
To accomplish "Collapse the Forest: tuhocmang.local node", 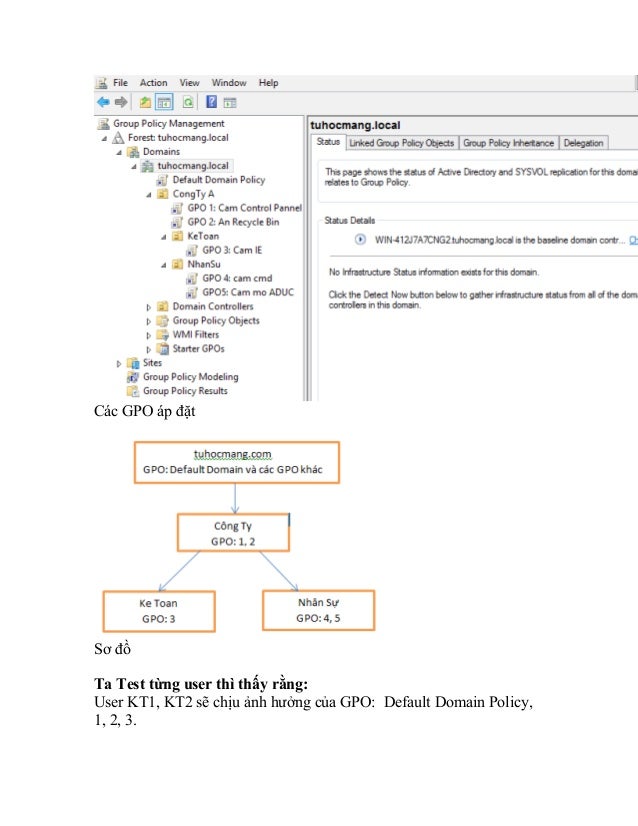I will [104, 139].
